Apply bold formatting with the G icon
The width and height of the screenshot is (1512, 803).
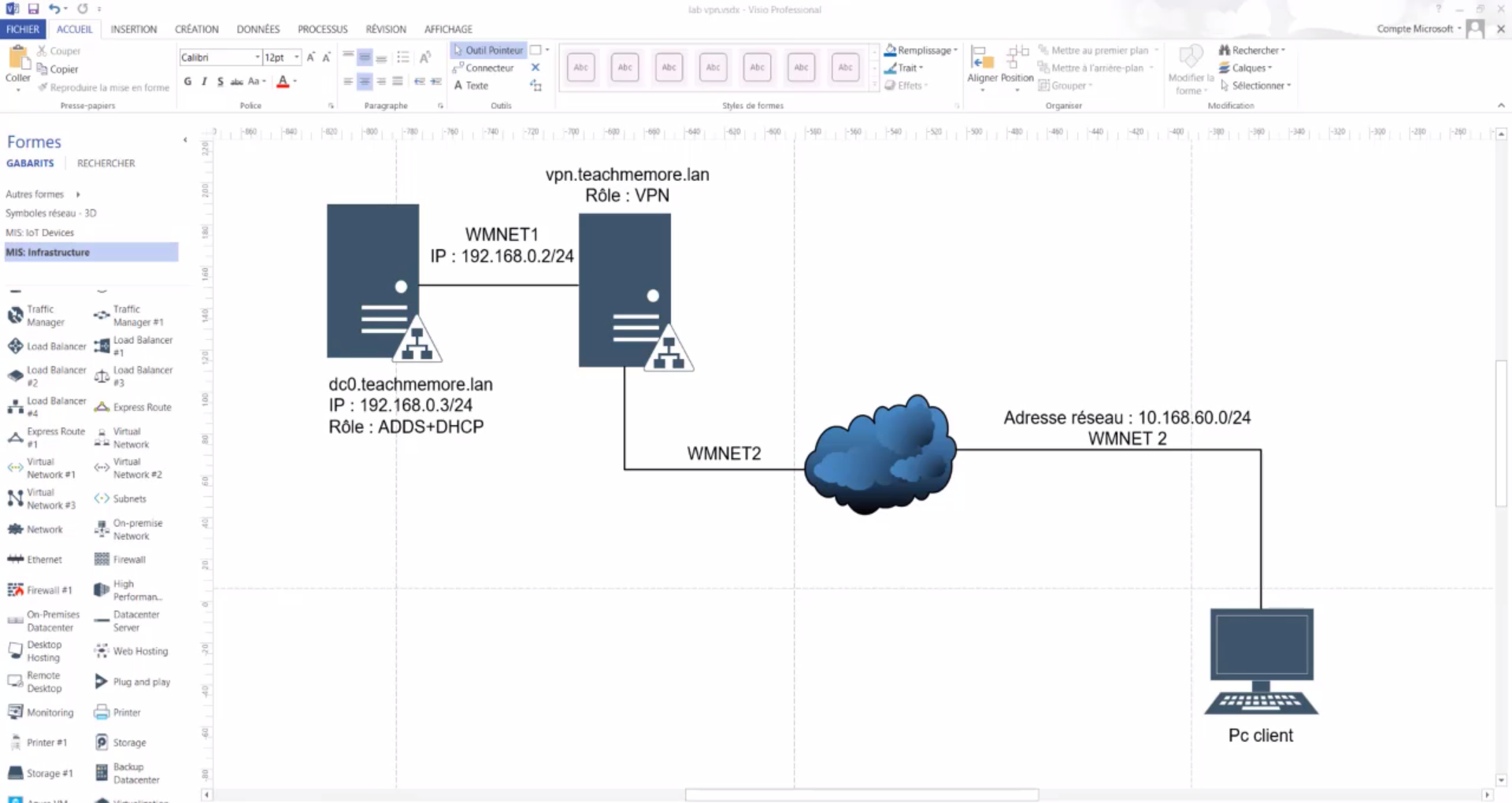pyautogui.click(x=187, y=81)
